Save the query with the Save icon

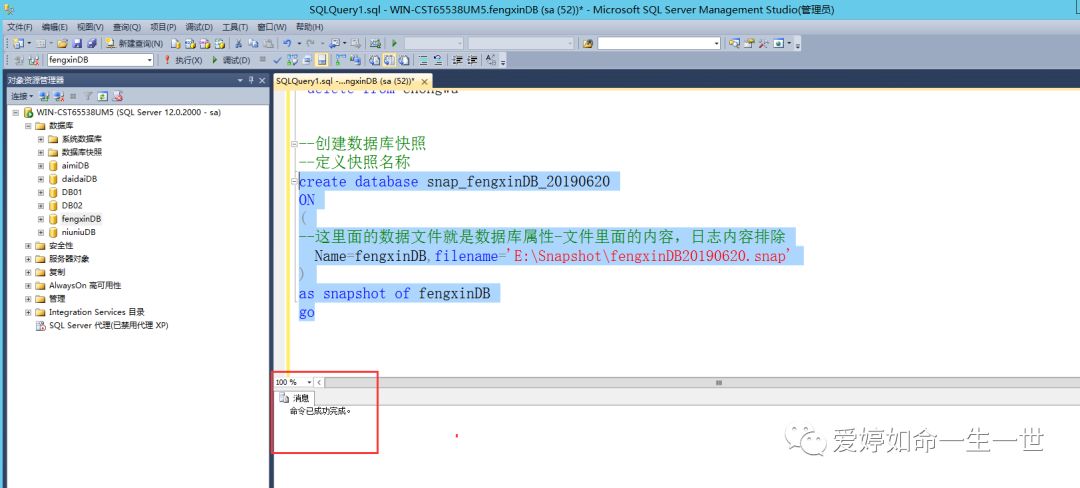tap(77, 43)
